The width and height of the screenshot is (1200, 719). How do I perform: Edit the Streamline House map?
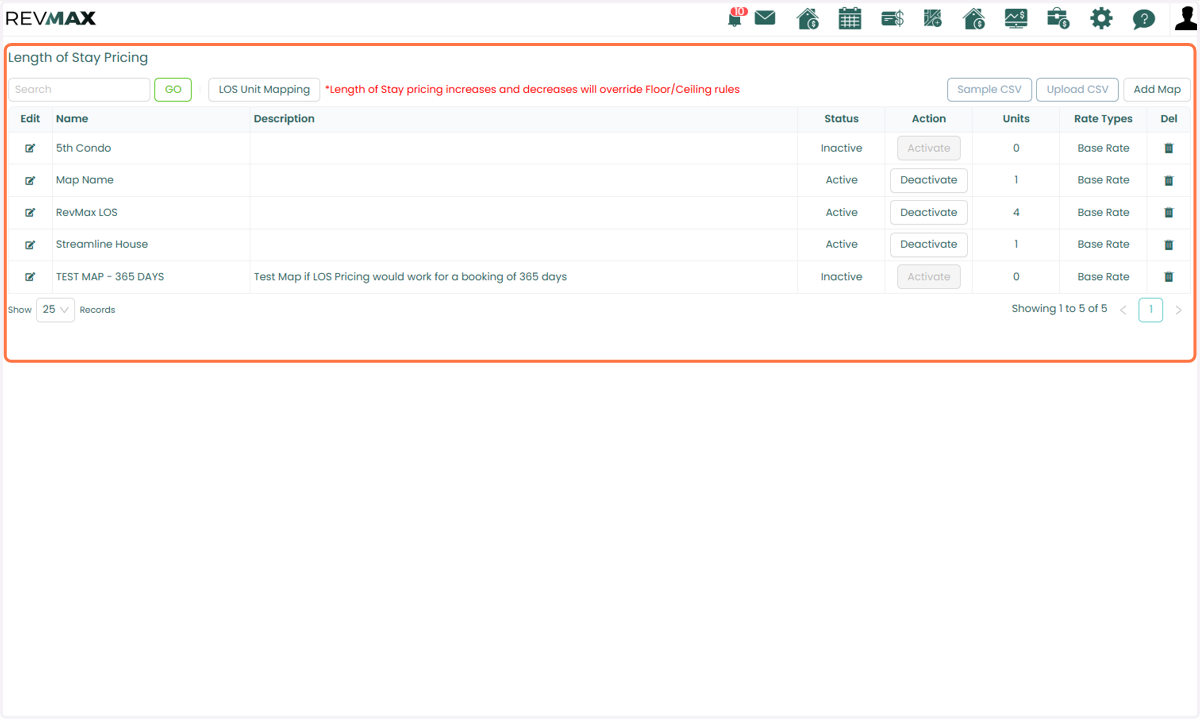(x=30, y=244)
